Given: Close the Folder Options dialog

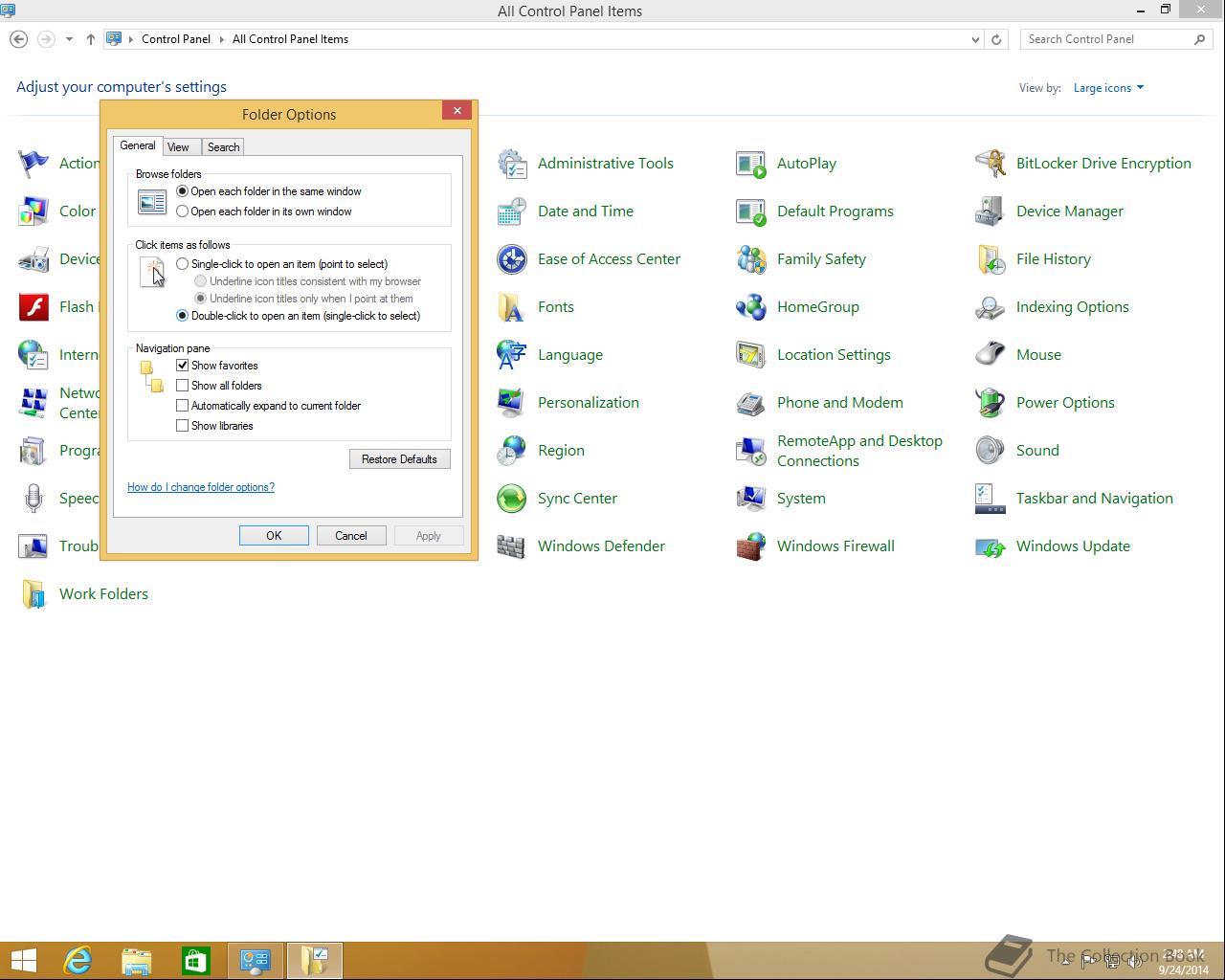Looking at the screenshot, I should tap(457, 111).
